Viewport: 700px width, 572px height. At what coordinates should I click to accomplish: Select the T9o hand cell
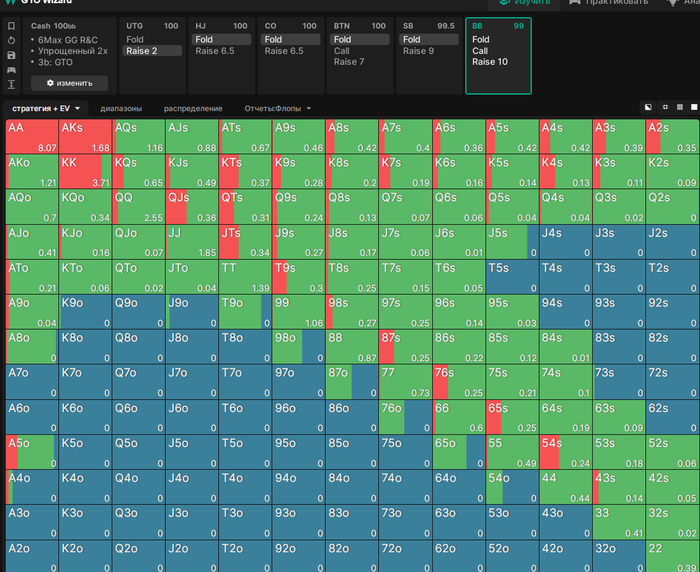(245, 312)
